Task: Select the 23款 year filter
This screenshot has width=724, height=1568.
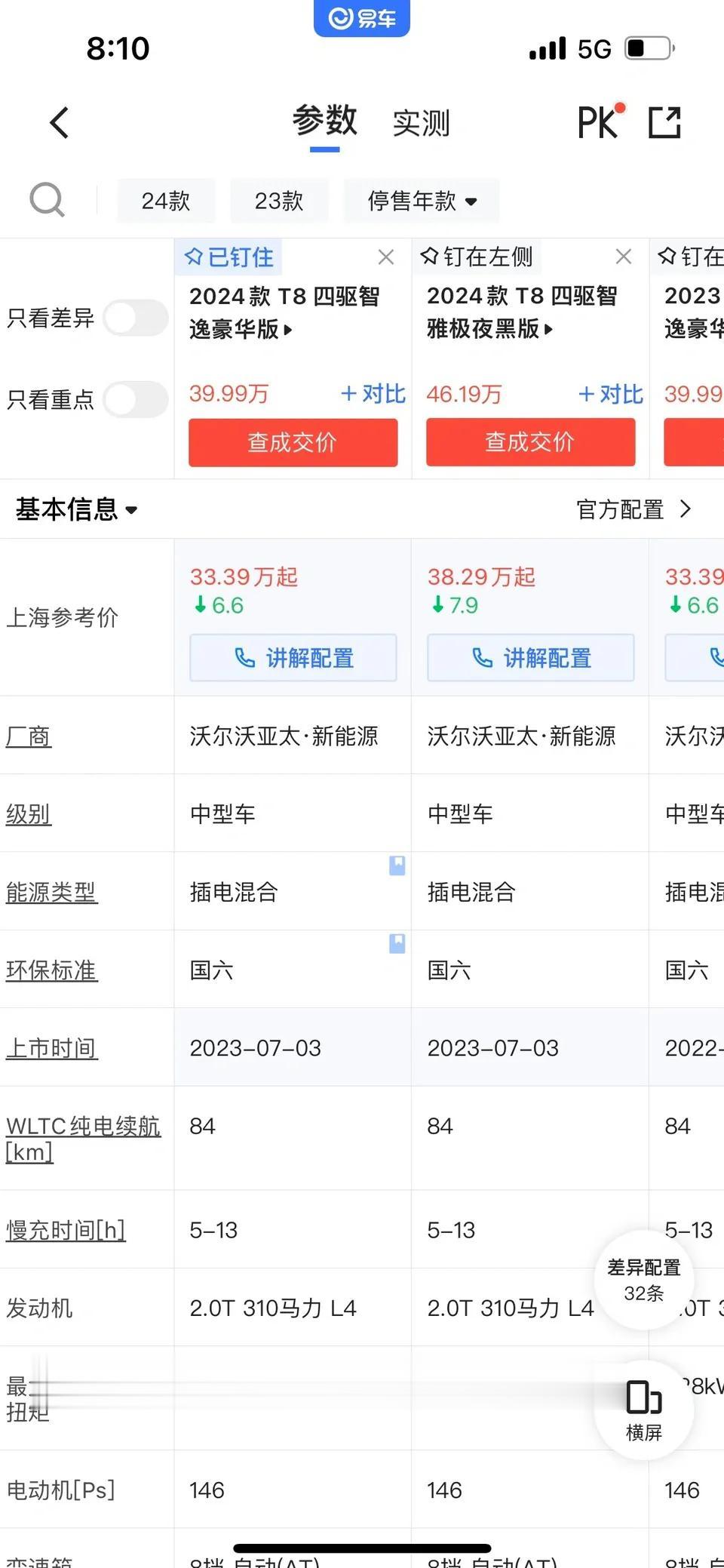Action: (279, 201)
